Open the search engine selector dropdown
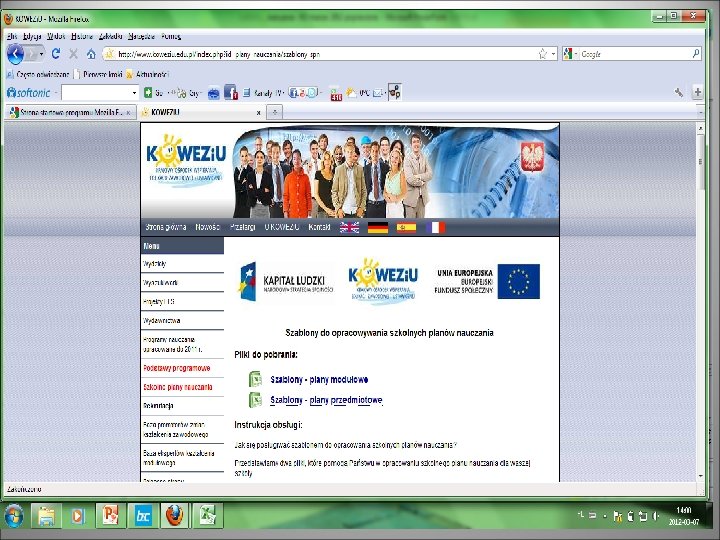This screenshot has height=540, width=720. pyautogui.click(x=576, y=54)
